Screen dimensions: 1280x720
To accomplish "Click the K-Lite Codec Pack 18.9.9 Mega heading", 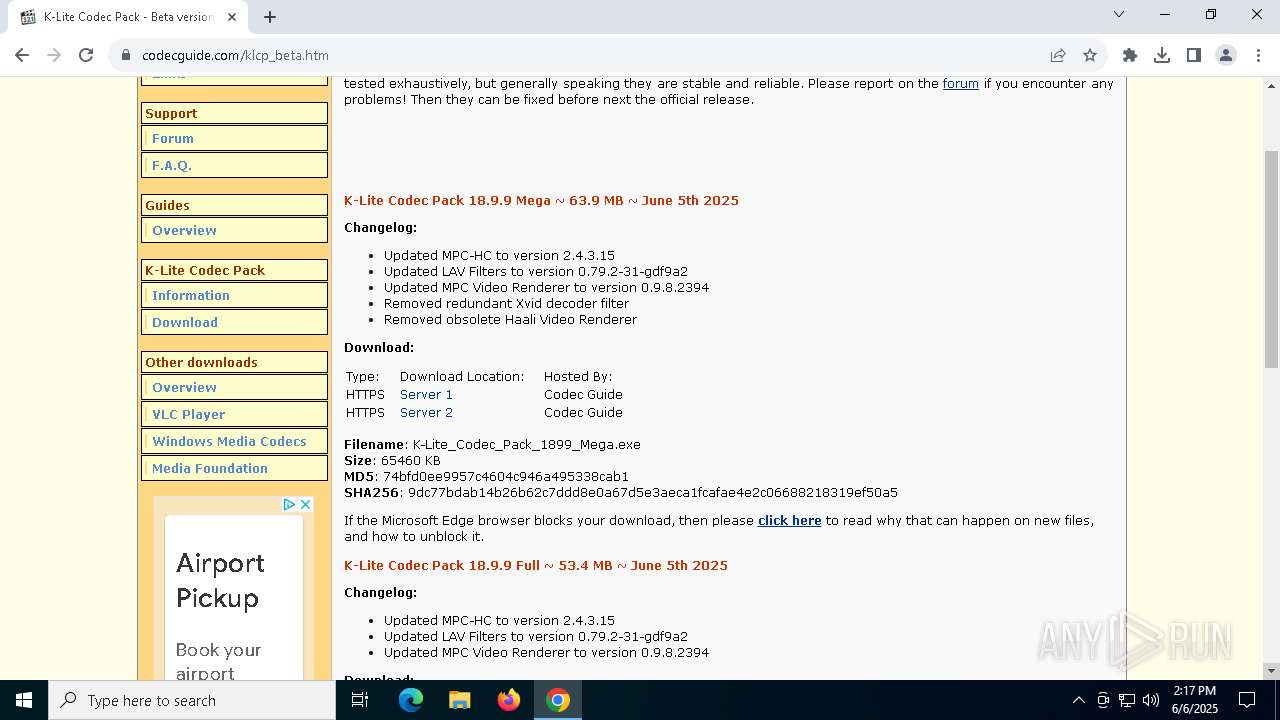I will click(541, 200).
